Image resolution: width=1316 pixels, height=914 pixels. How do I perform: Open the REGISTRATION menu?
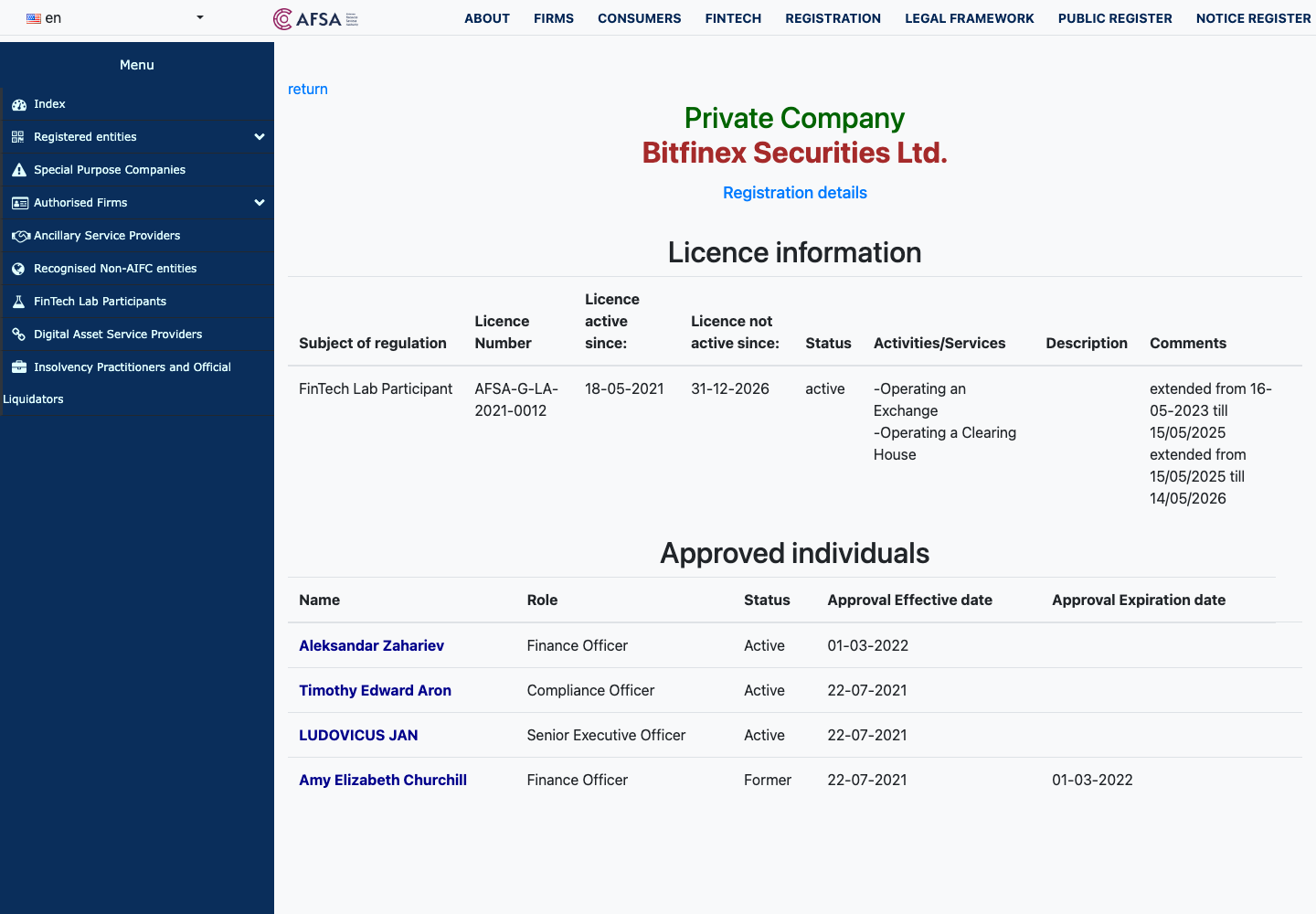click(833, 18)
